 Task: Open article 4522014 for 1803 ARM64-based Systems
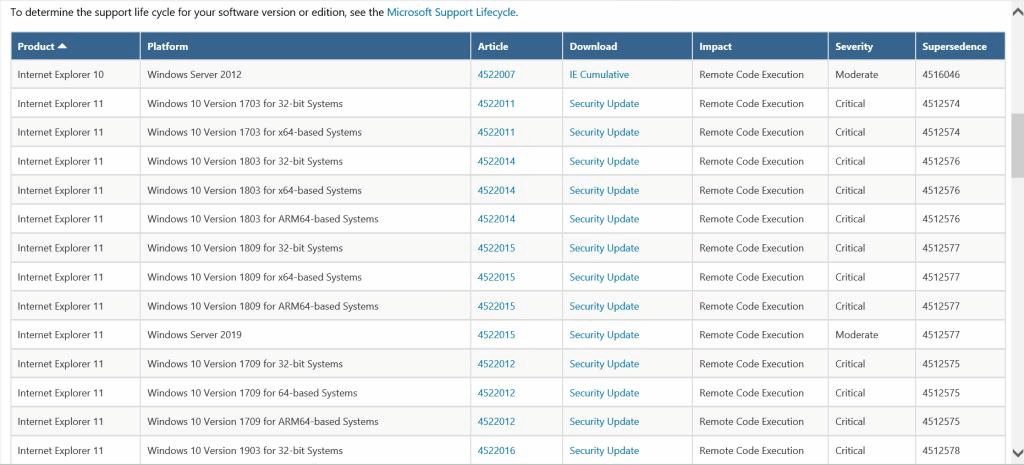[496, 219]
